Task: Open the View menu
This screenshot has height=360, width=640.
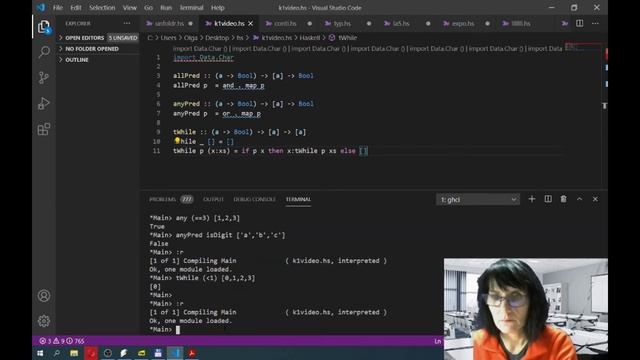Action: point(130,8)
